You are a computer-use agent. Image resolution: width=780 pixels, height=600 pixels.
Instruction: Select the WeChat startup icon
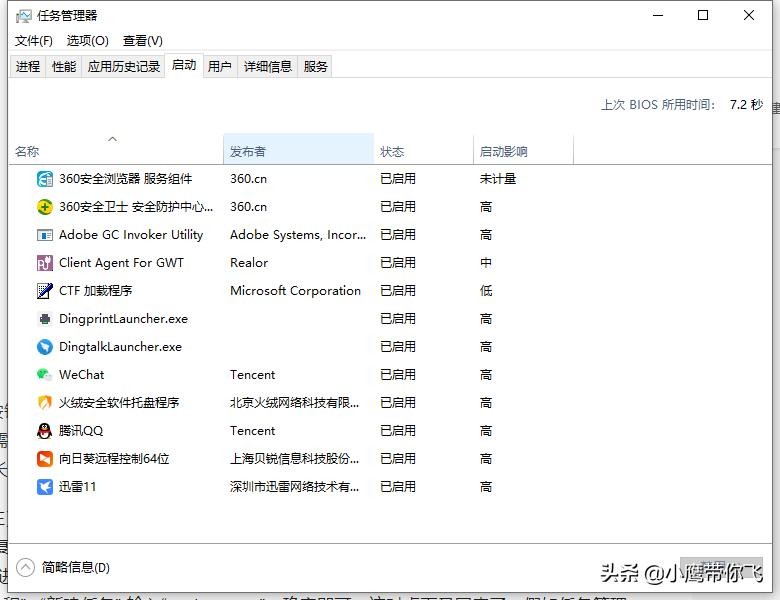click(x=44, y=375)
